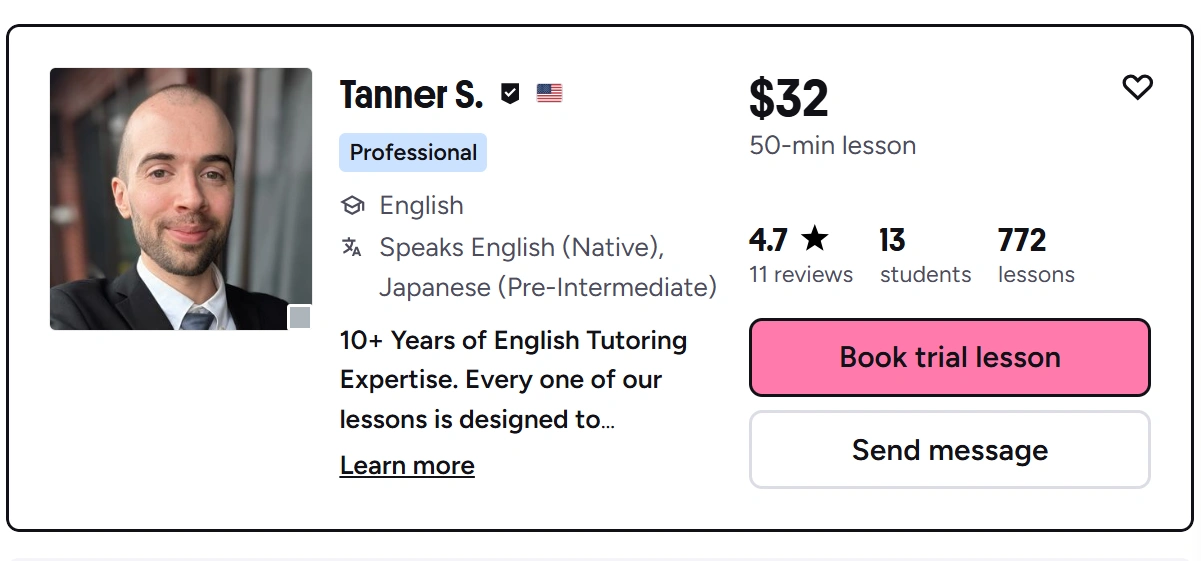Click the 4.7 rating score
1201x561 pixels.
[768, 240]
